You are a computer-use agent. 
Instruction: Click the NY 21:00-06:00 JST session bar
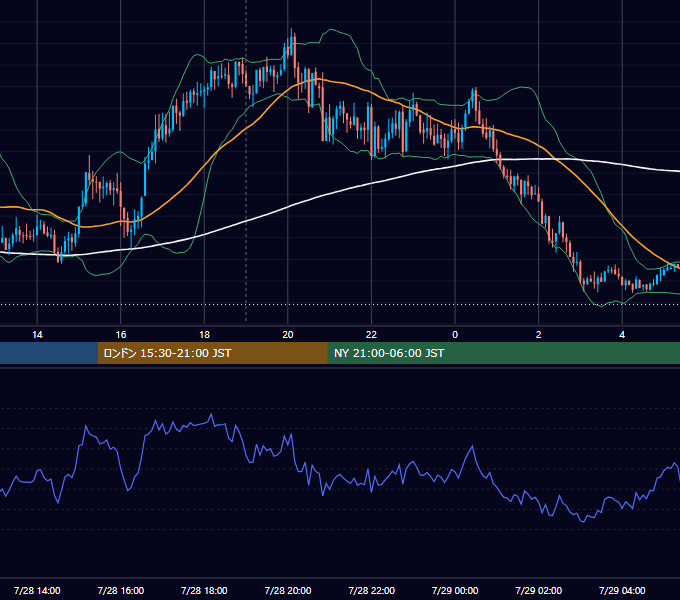(x=503, y=353)
